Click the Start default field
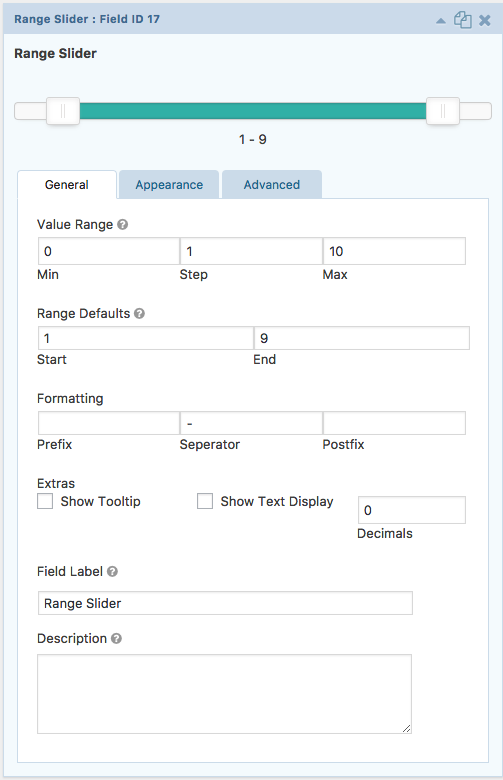 pos(146,338)
